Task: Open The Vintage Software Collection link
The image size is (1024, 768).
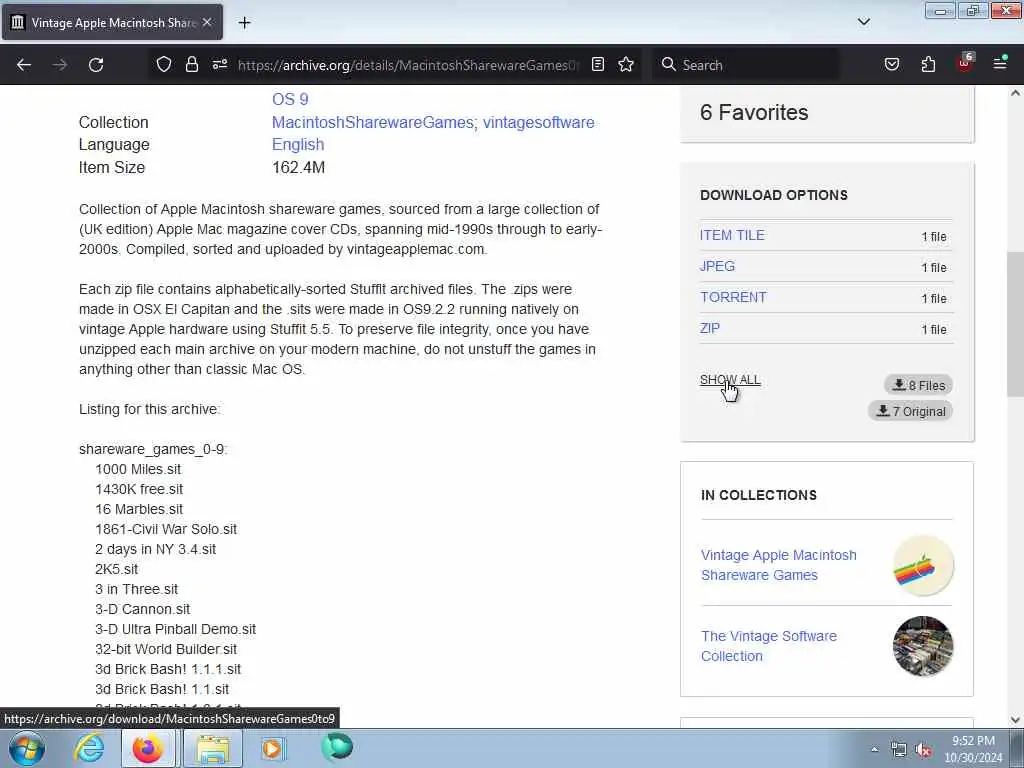Action: [769, 646]
